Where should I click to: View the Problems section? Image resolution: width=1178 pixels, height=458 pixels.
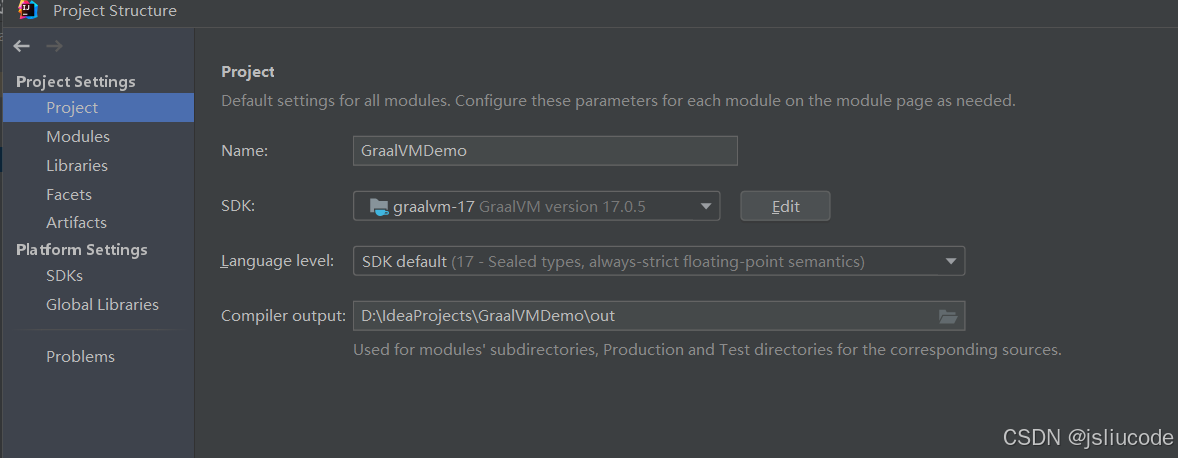(80, 356)
